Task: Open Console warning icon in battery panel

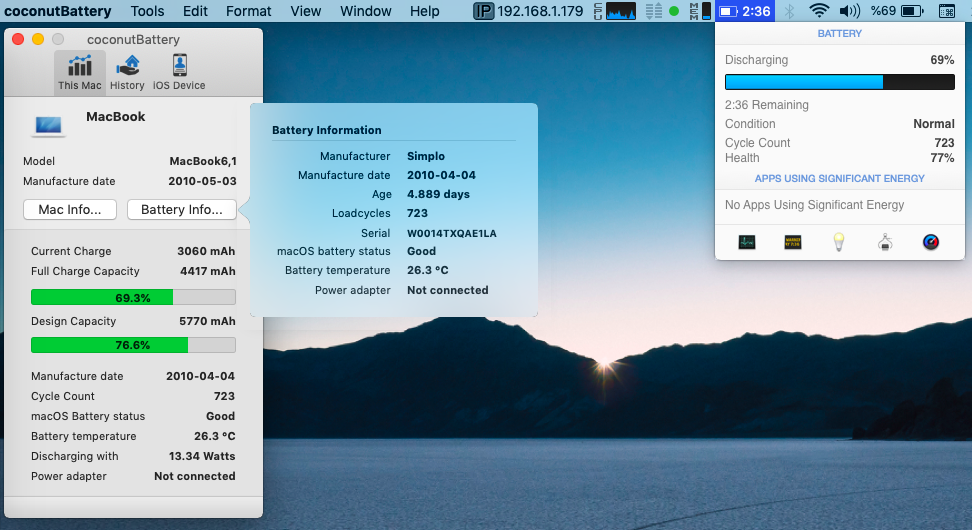Action: (x=793, y=242)
